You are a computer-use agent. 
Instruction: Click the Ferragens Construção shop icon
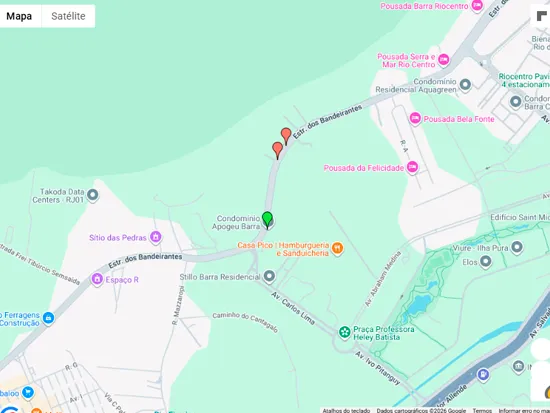coord(48,318)
